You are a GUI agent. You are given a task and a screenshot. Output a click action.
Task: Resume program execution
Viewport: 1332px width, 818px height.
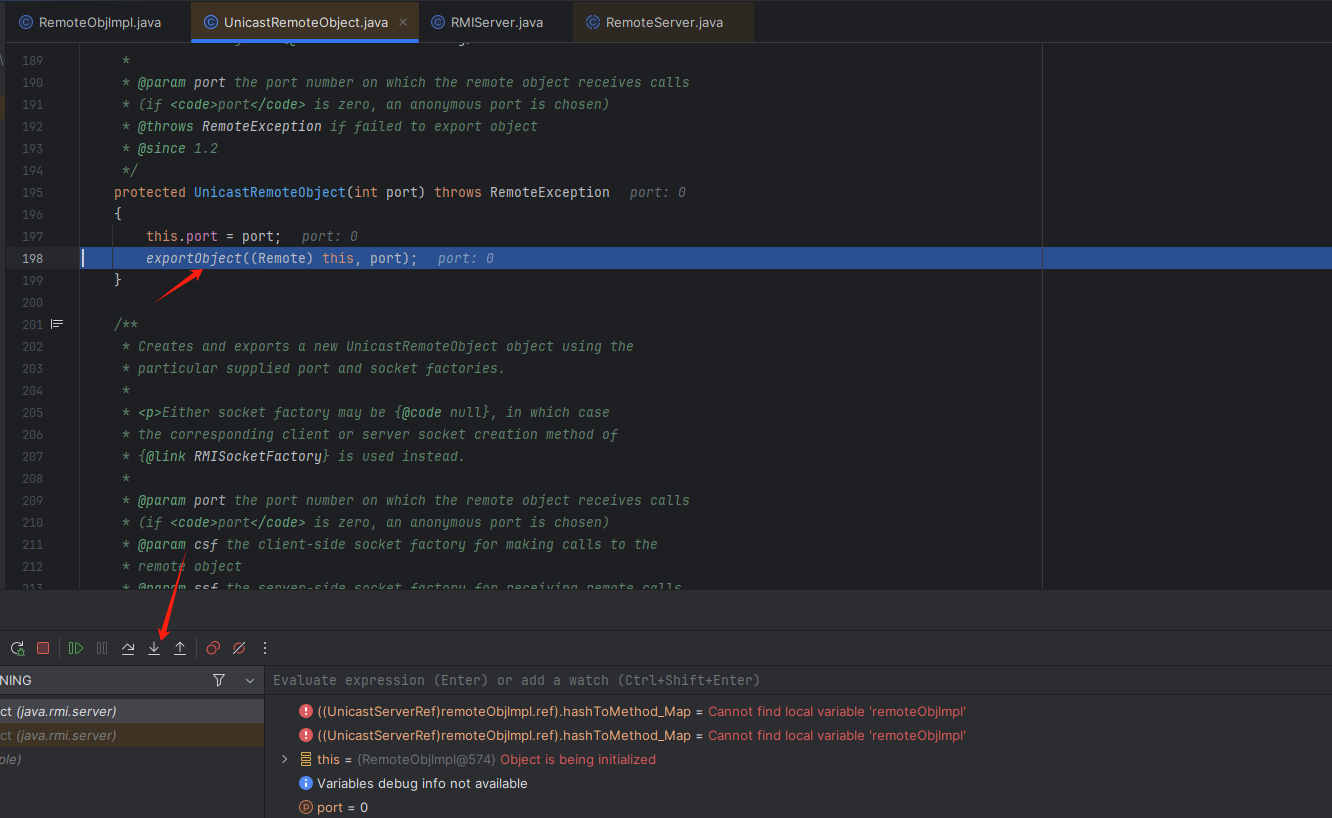76,648
